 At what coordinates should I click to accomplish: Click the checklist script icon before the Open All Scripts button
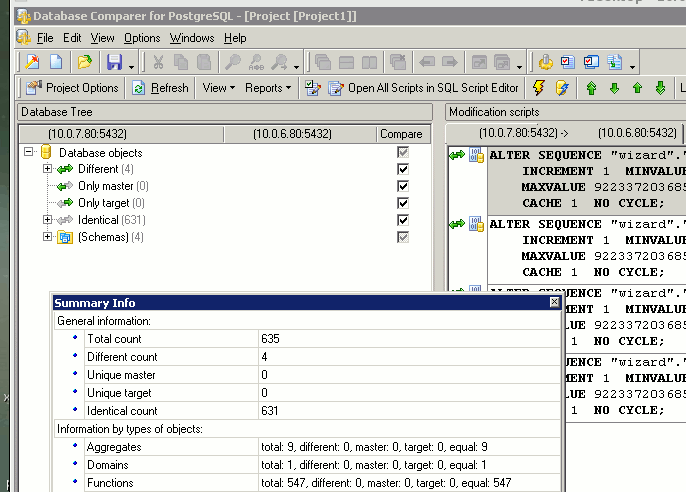[x=312, y=88]
